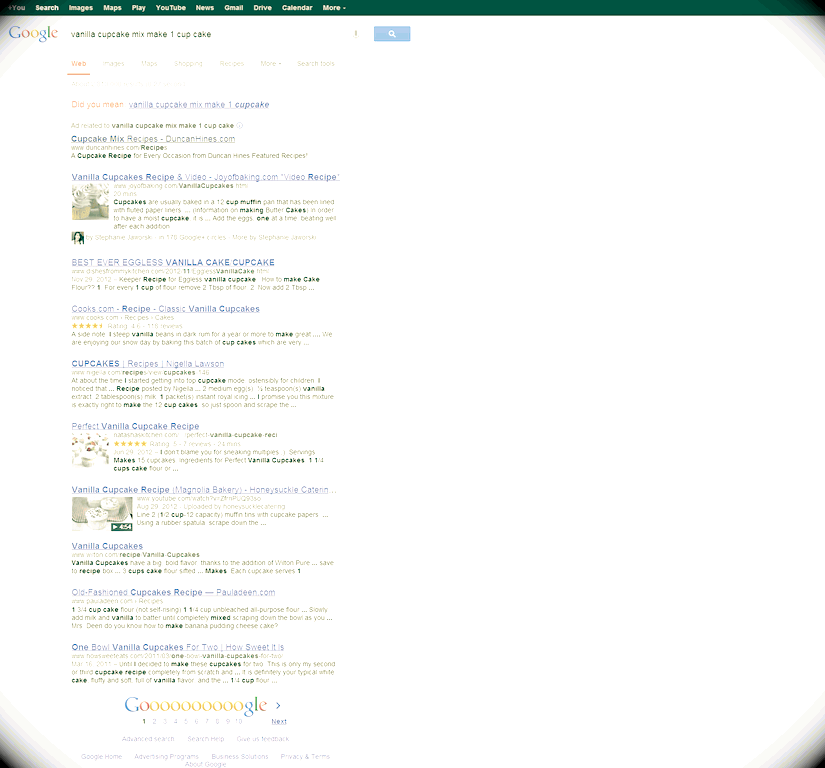825x768 pixels.
Task: Click Give us feedback link
Action: pyautogui.click(x=263, y=739)
